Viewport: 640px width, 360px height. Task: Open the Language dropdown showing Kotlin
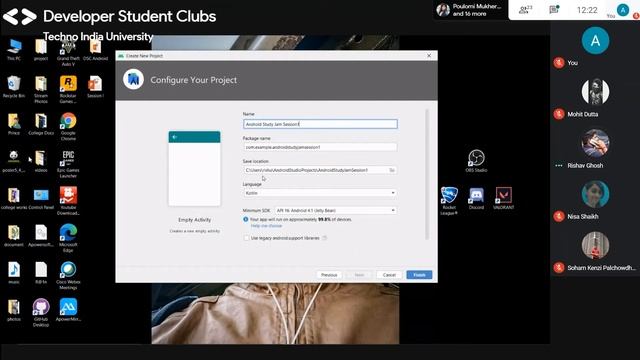(320, 193)
